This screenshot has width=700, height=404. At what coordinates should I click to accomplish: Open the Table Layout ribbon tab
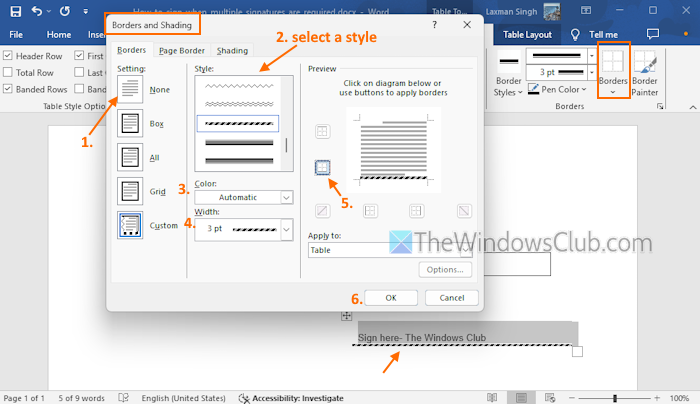coord(527,35)
